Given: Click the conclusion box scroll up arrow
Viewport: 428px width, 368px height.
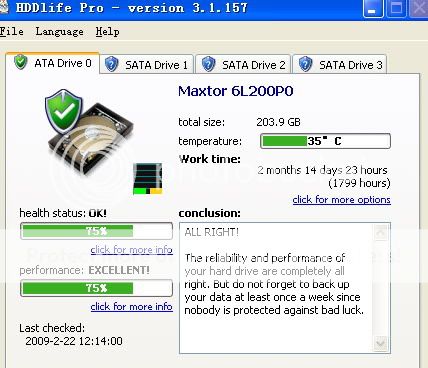Looking at the screenshot, I should coord(381,232).
